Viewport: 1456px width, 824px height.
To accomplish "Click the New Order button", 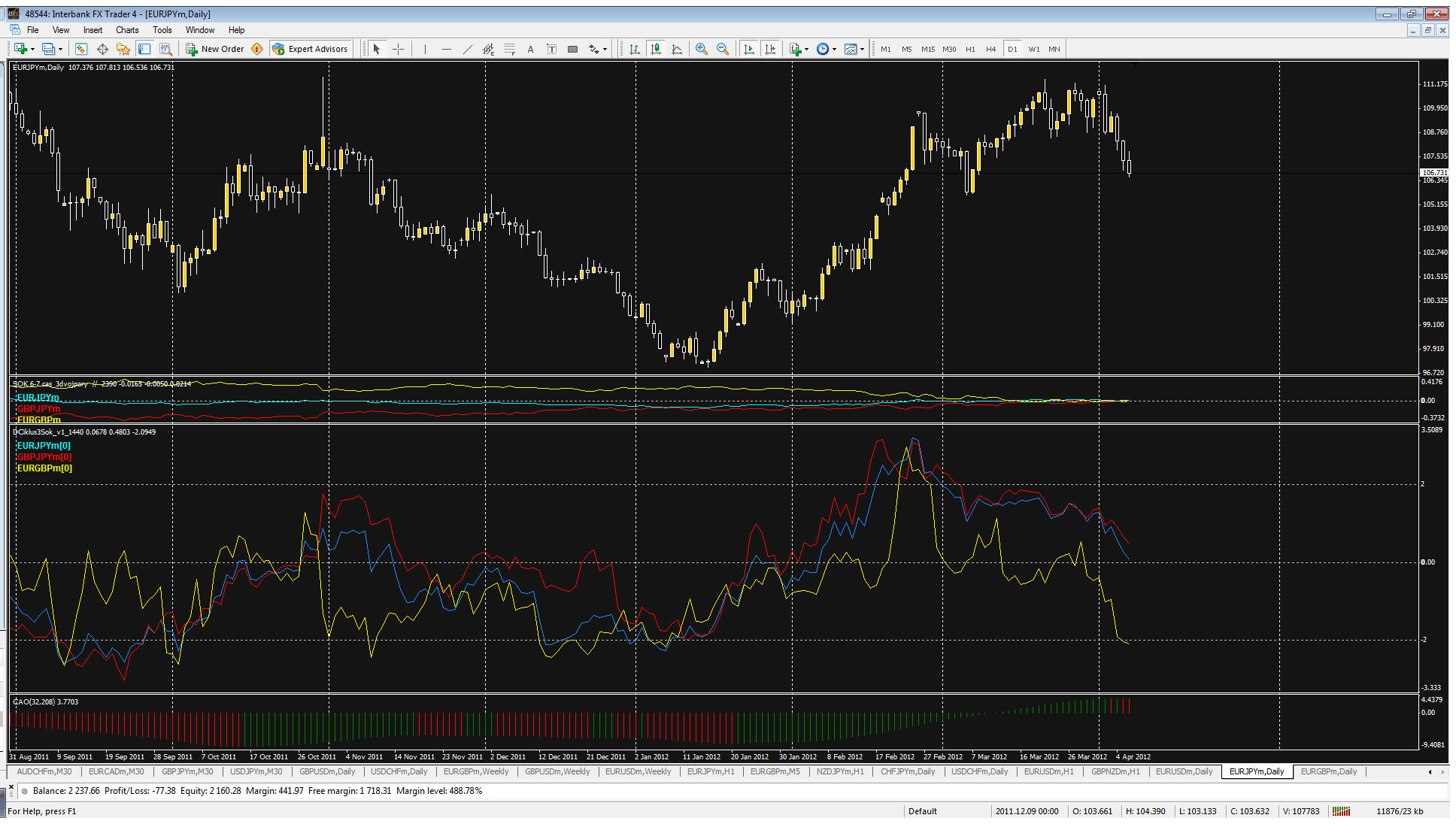I will (215, 49).
